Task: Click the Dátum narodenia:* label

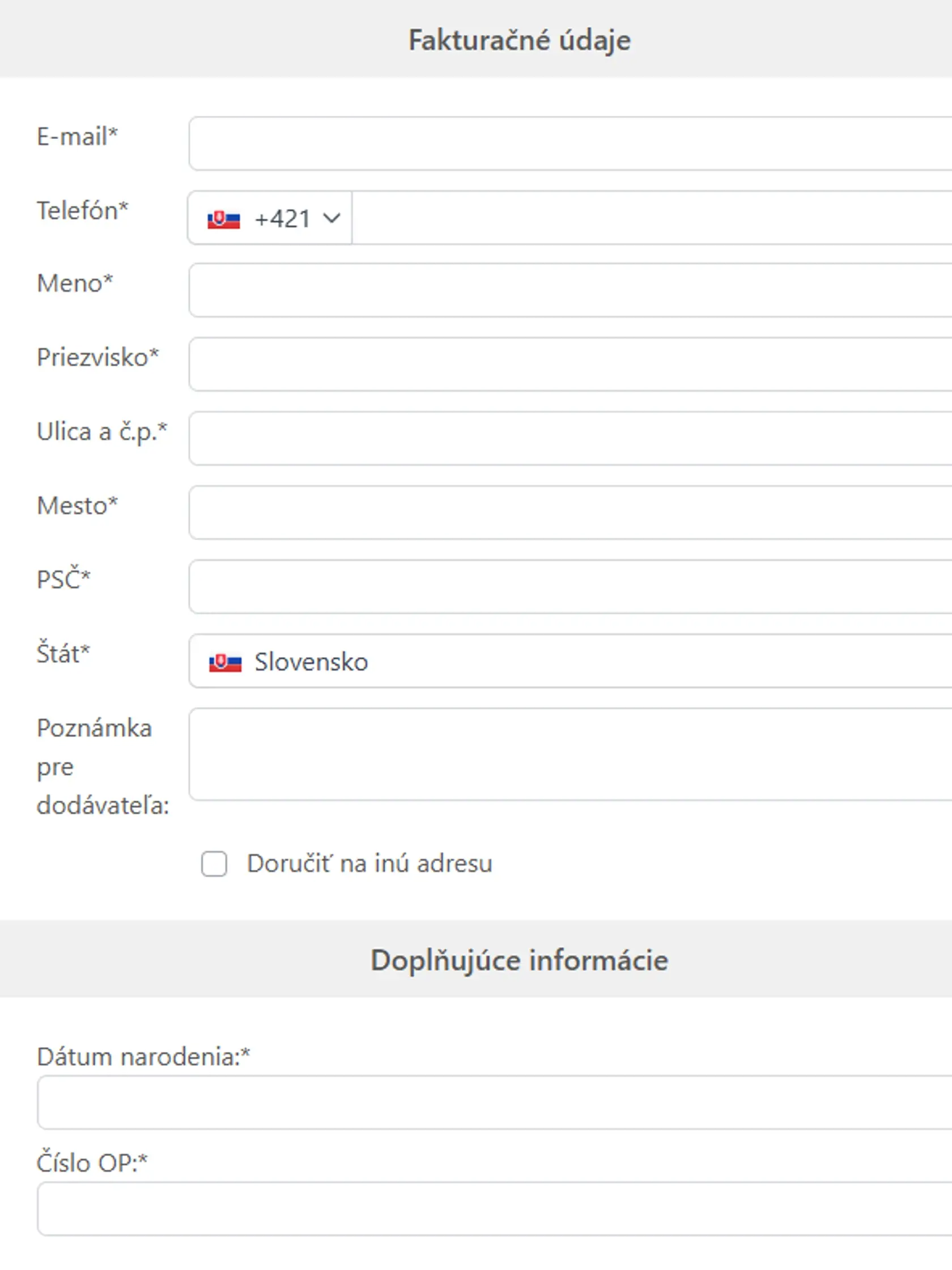Action: coord(143,1056)
